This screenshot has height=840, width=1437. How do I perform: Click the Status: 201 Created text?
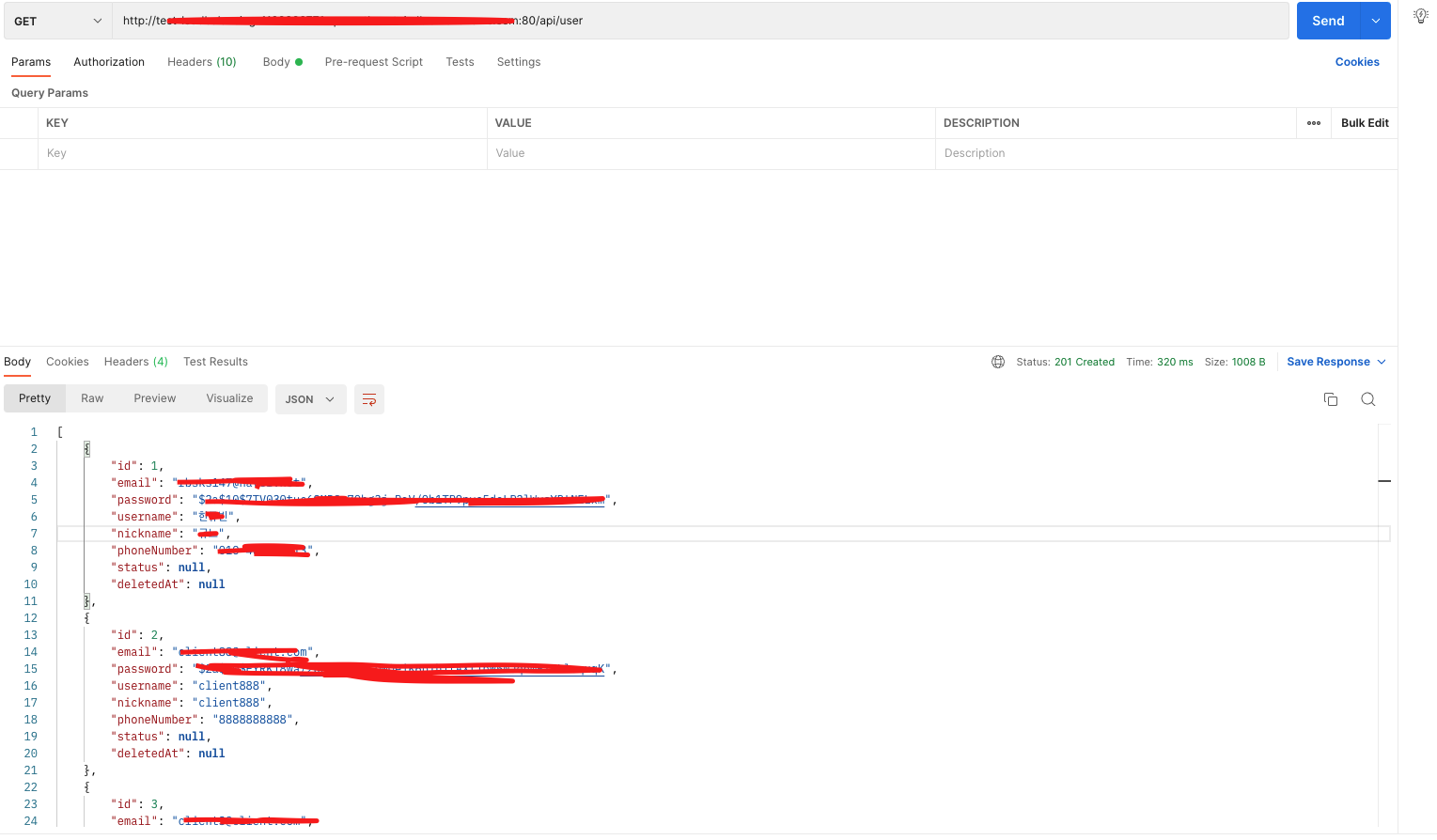pyautogui.click(x=1065, y=362)
